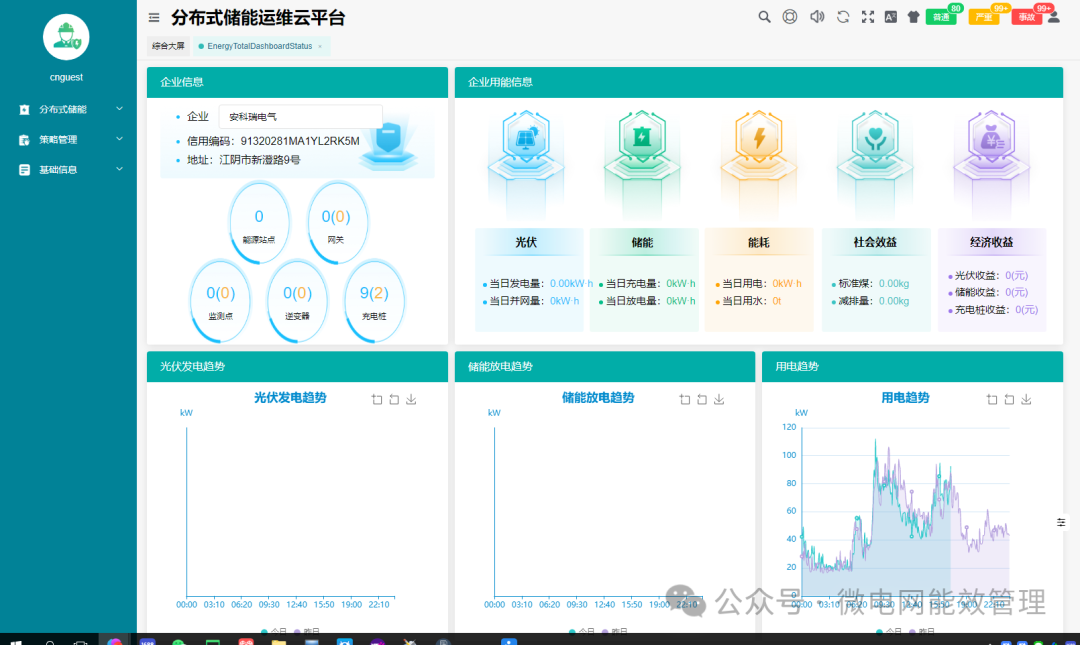Screen dimensions: 1080x645
Task: Click the 信用编码 91320281MA1YL2RK5M line
Action: pyautogui.click(x=273, y=141)
